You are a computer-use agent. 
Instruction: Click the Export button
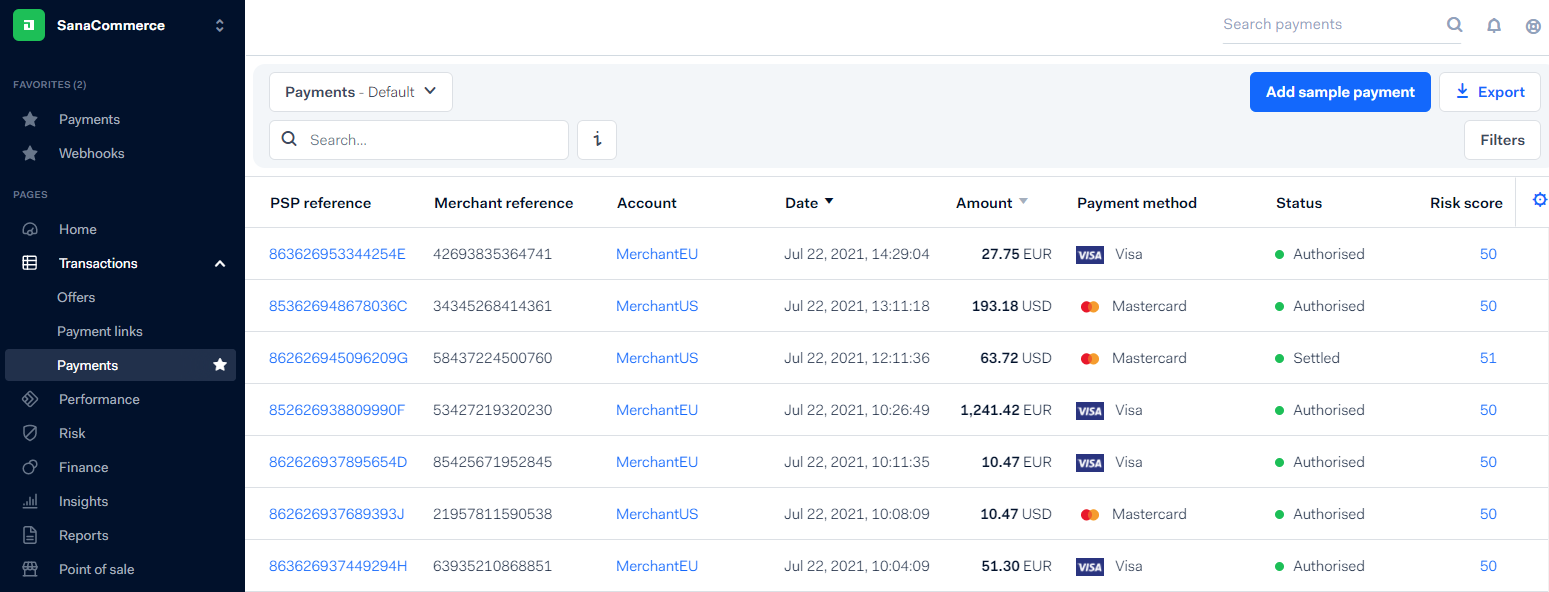(x=1490, y=92)
